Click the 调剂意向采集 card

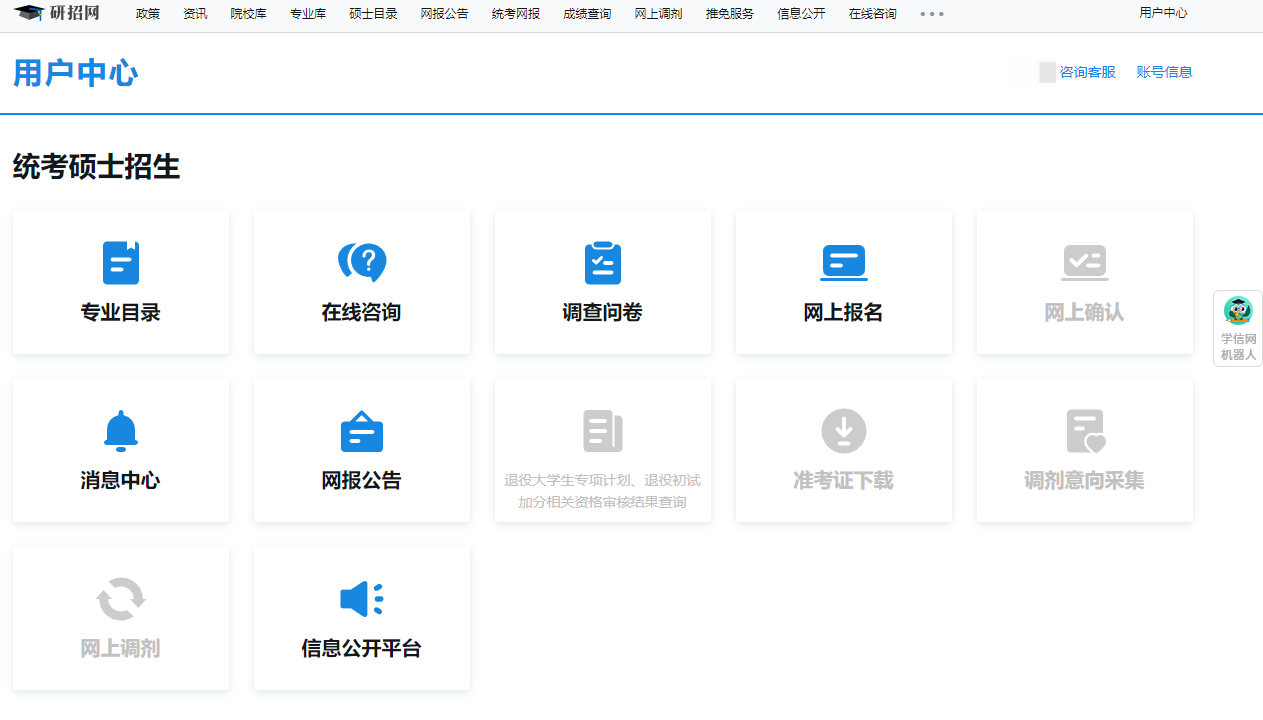[1085, 450]
